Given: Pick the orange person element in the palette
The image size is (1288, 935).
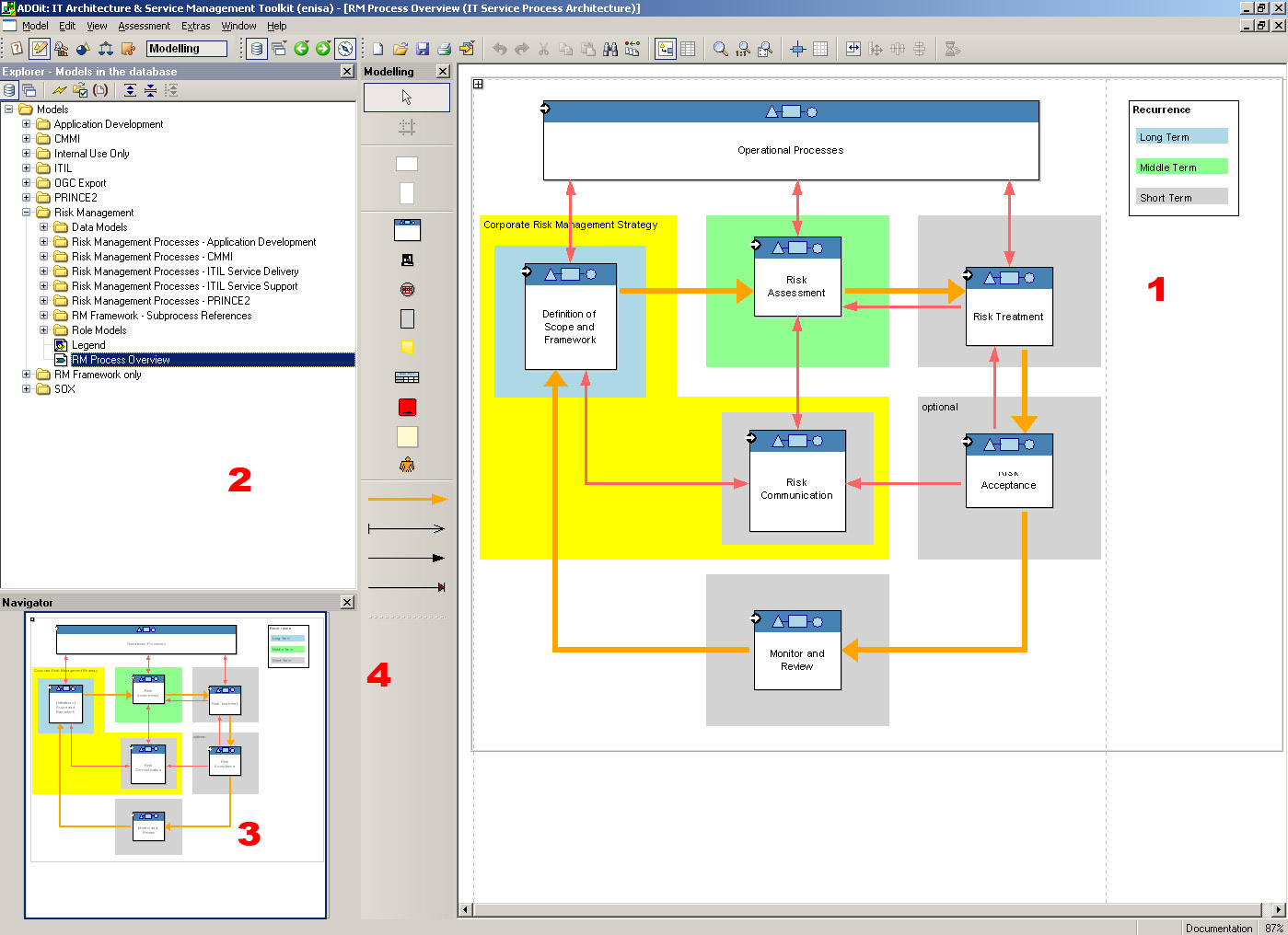Looking at the screenshot, I should coord(407,466).
